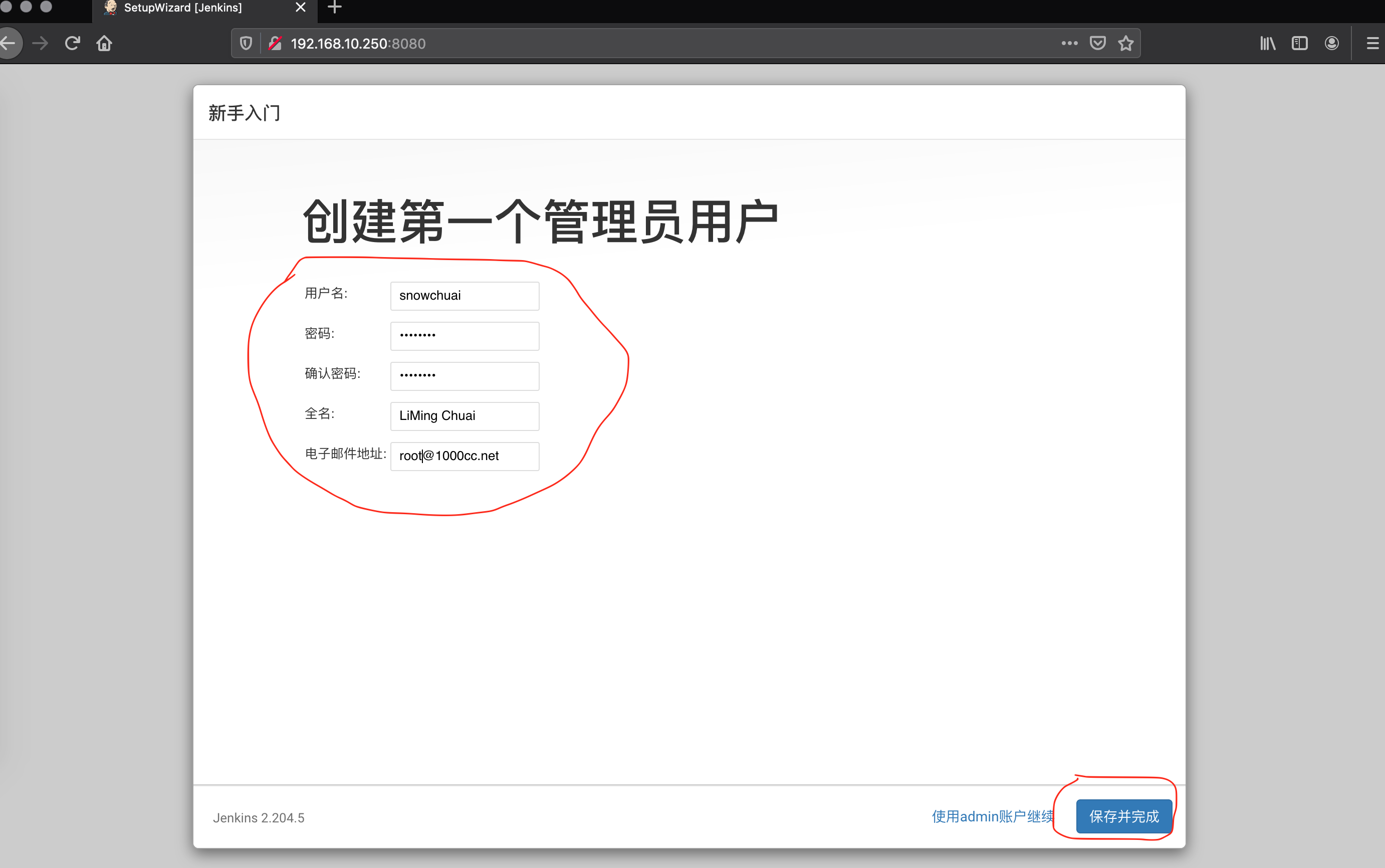Click the 使用admin账户继续 link
The height and width of the screenshot is (868, 1385).
pos(993,816)
